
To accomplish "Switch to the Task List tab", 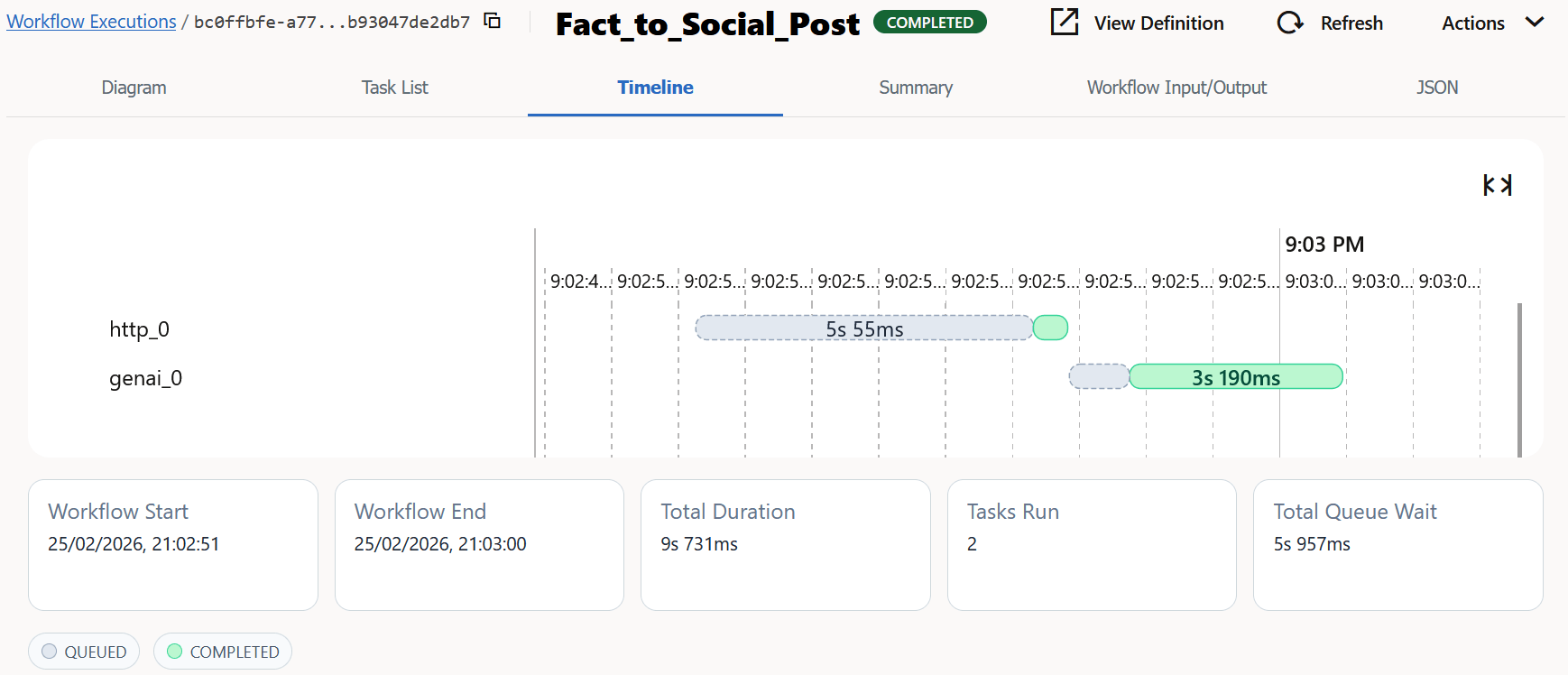I will 394,88.
